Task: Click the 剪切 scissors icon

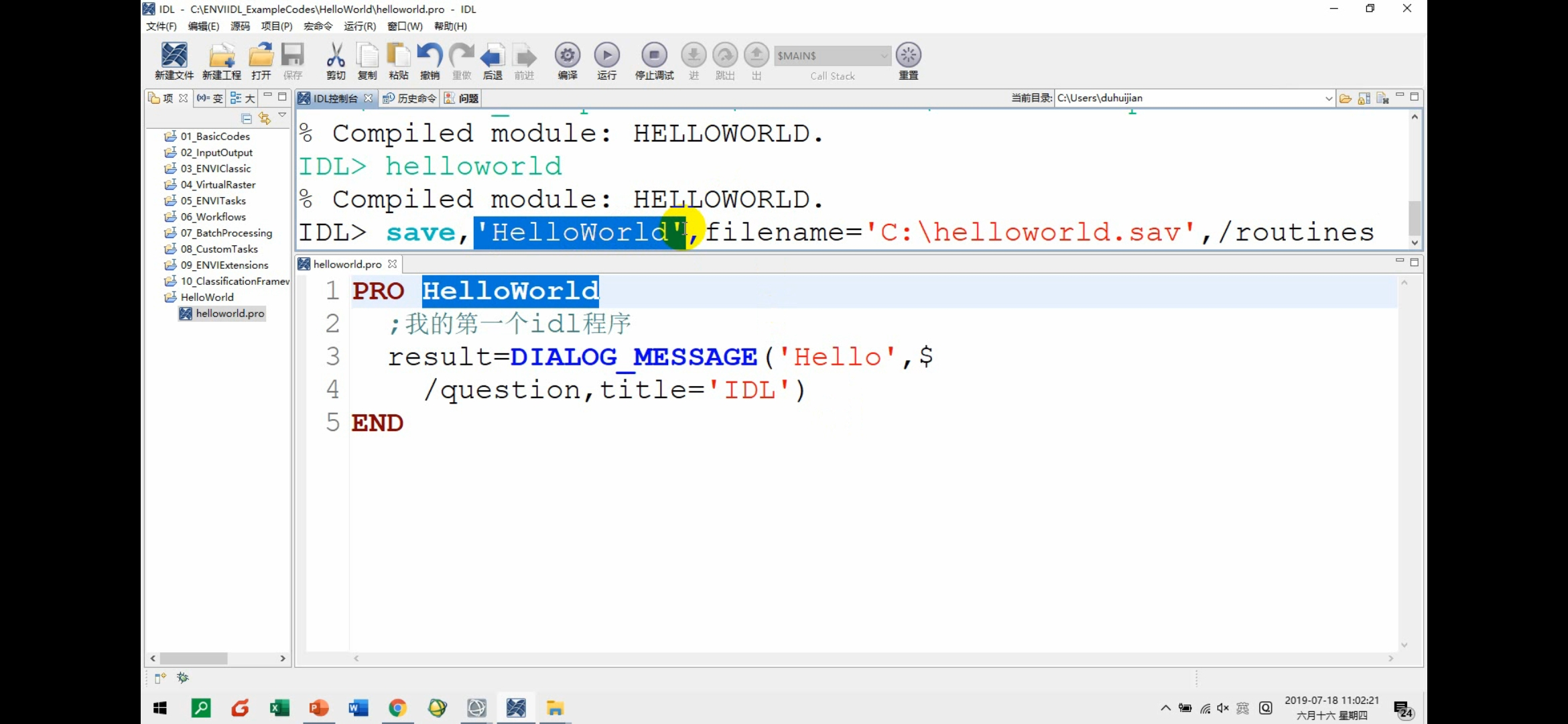Action: point(335,56)
